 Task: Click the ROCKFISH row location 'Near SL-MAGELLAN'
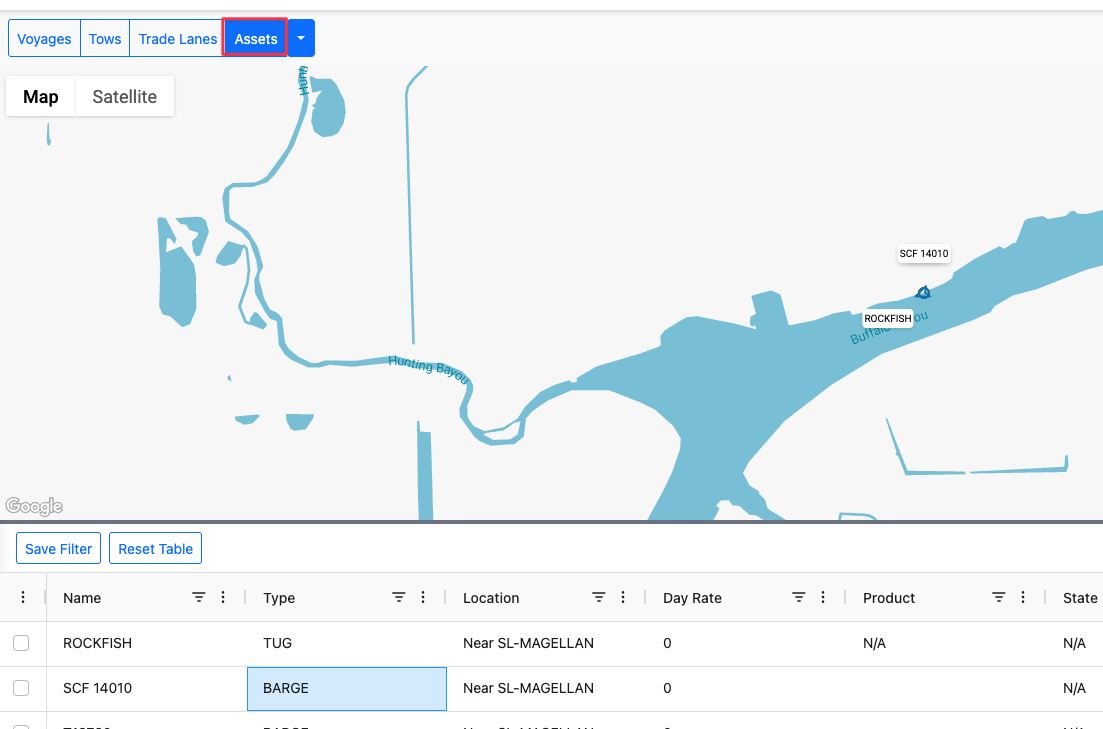528,643
